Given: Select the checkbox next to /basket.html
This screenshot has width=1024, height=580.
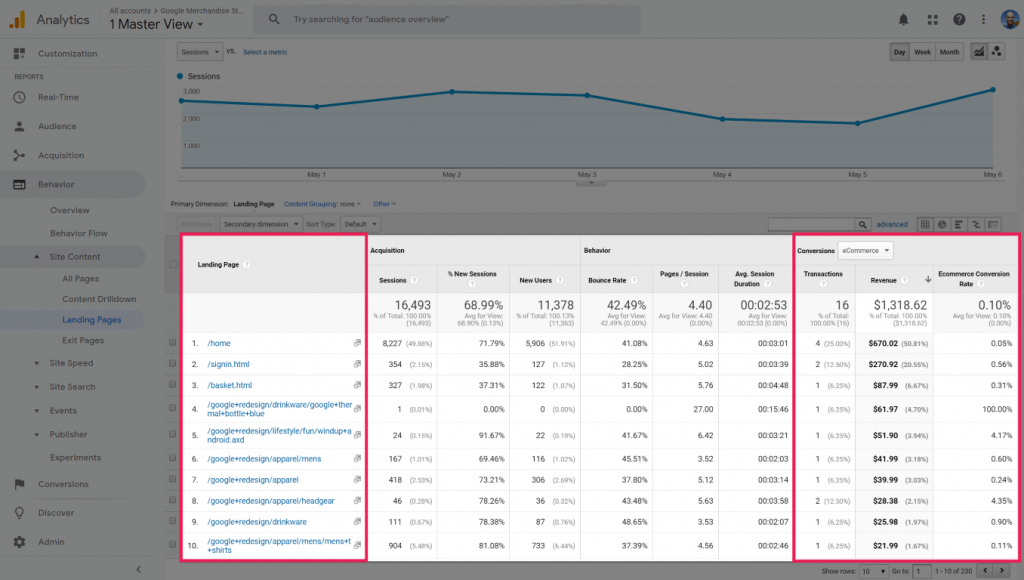Looking at the screenshot, I should point(172,385).
